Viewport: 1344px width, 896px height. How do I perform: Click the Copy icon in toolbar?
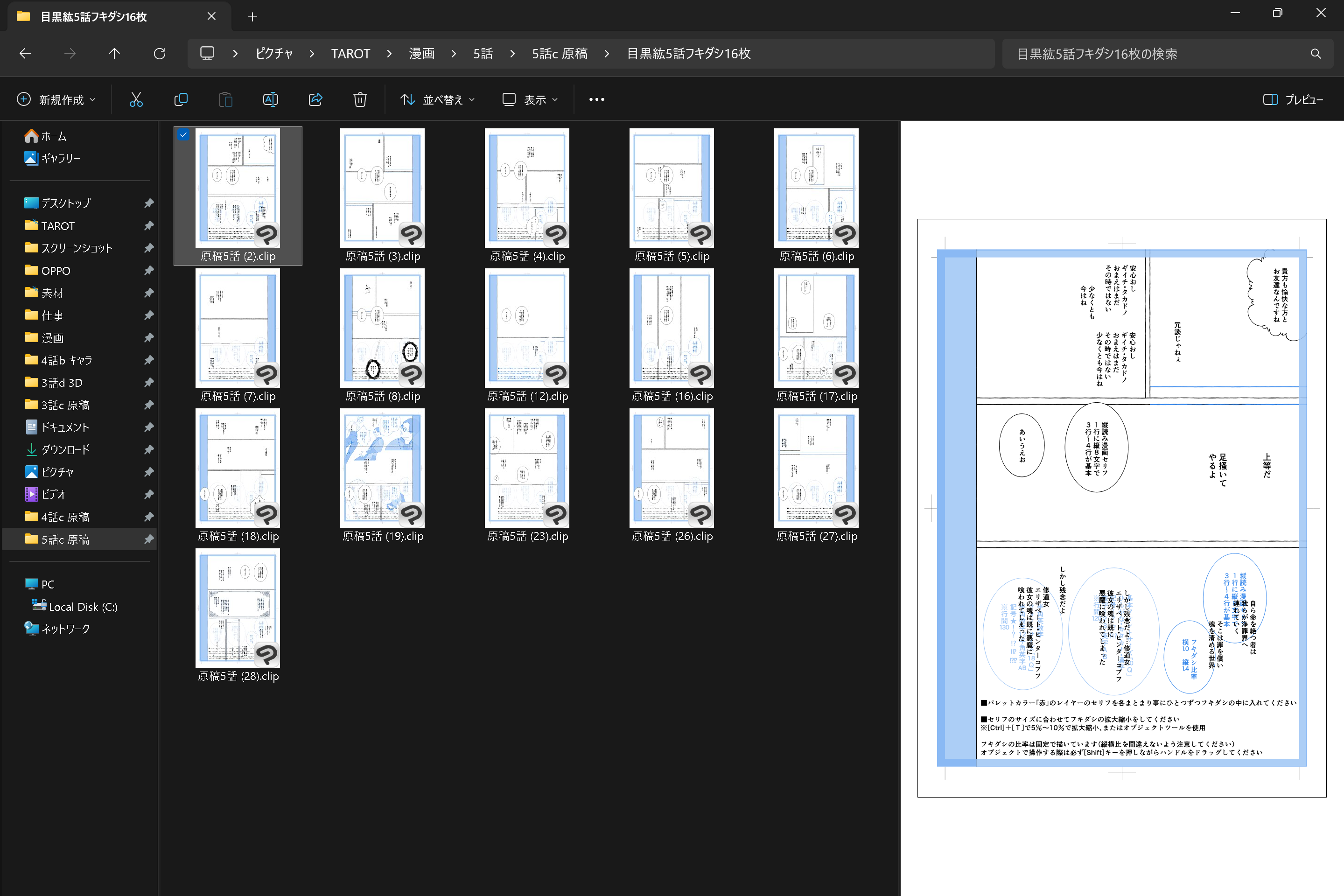click(x=181, y=99)
